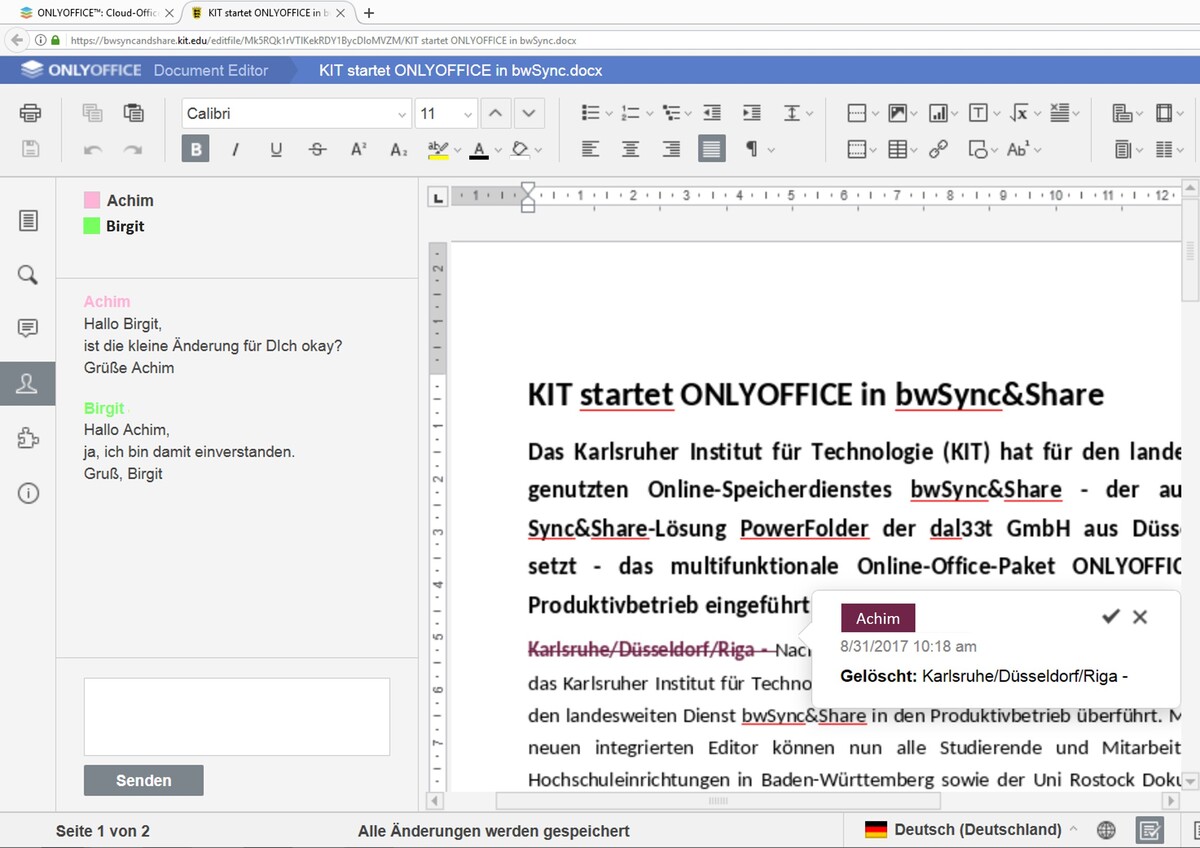
Task: Increase font size with the up arrow
Action: pos(495,113)
